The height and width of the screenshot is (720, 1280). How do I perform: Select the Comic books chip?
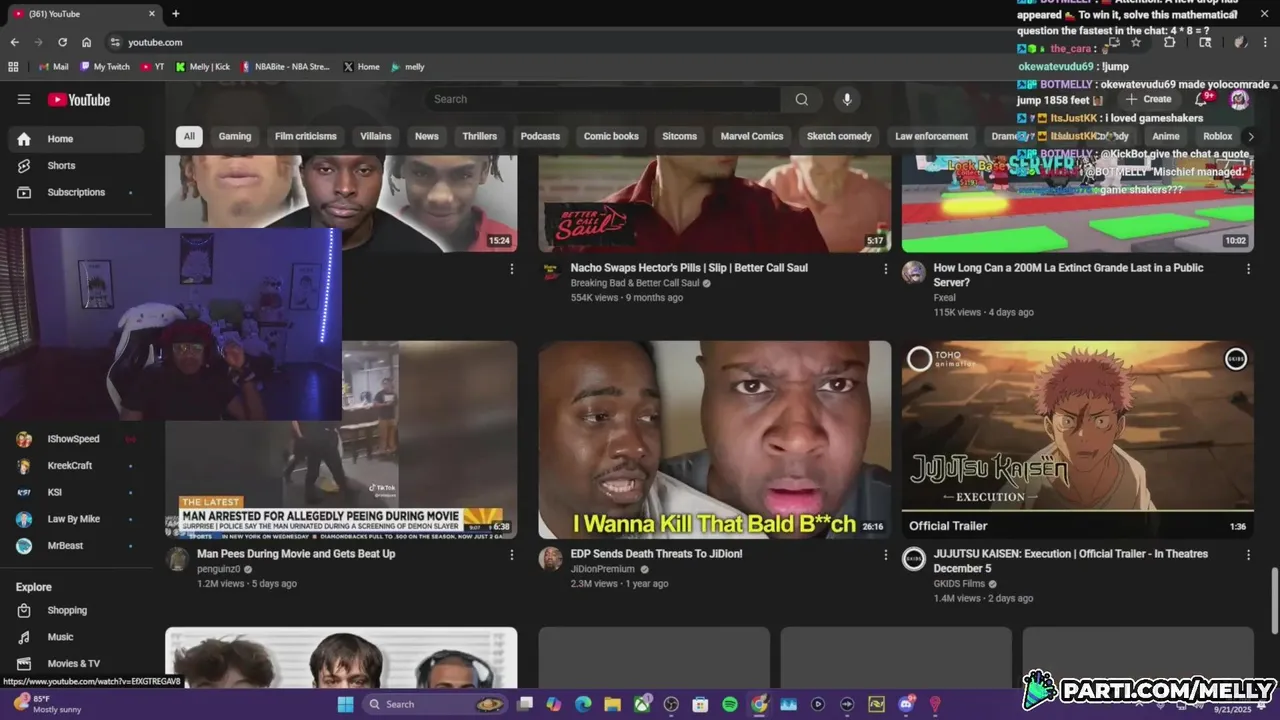611,136
